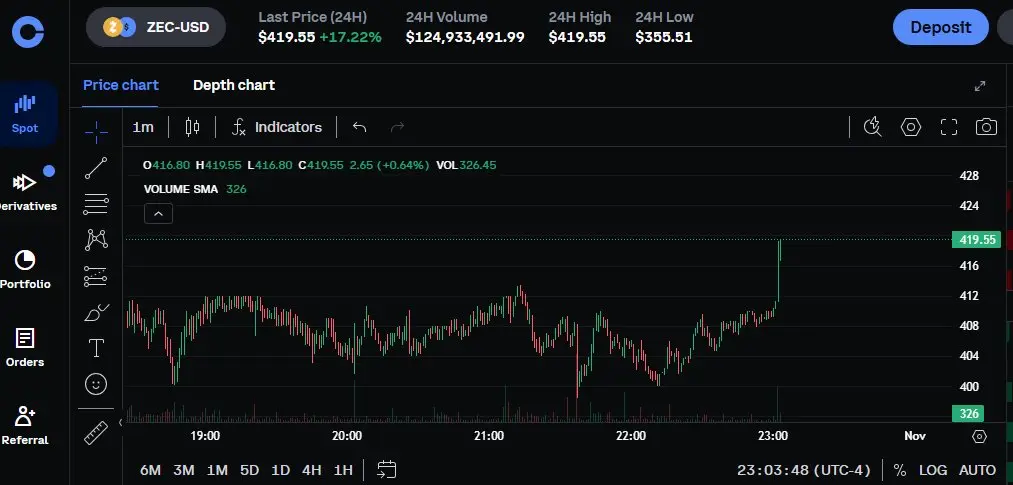
Task: Set the chart range to 1D
Action: (x=280, y=470)
